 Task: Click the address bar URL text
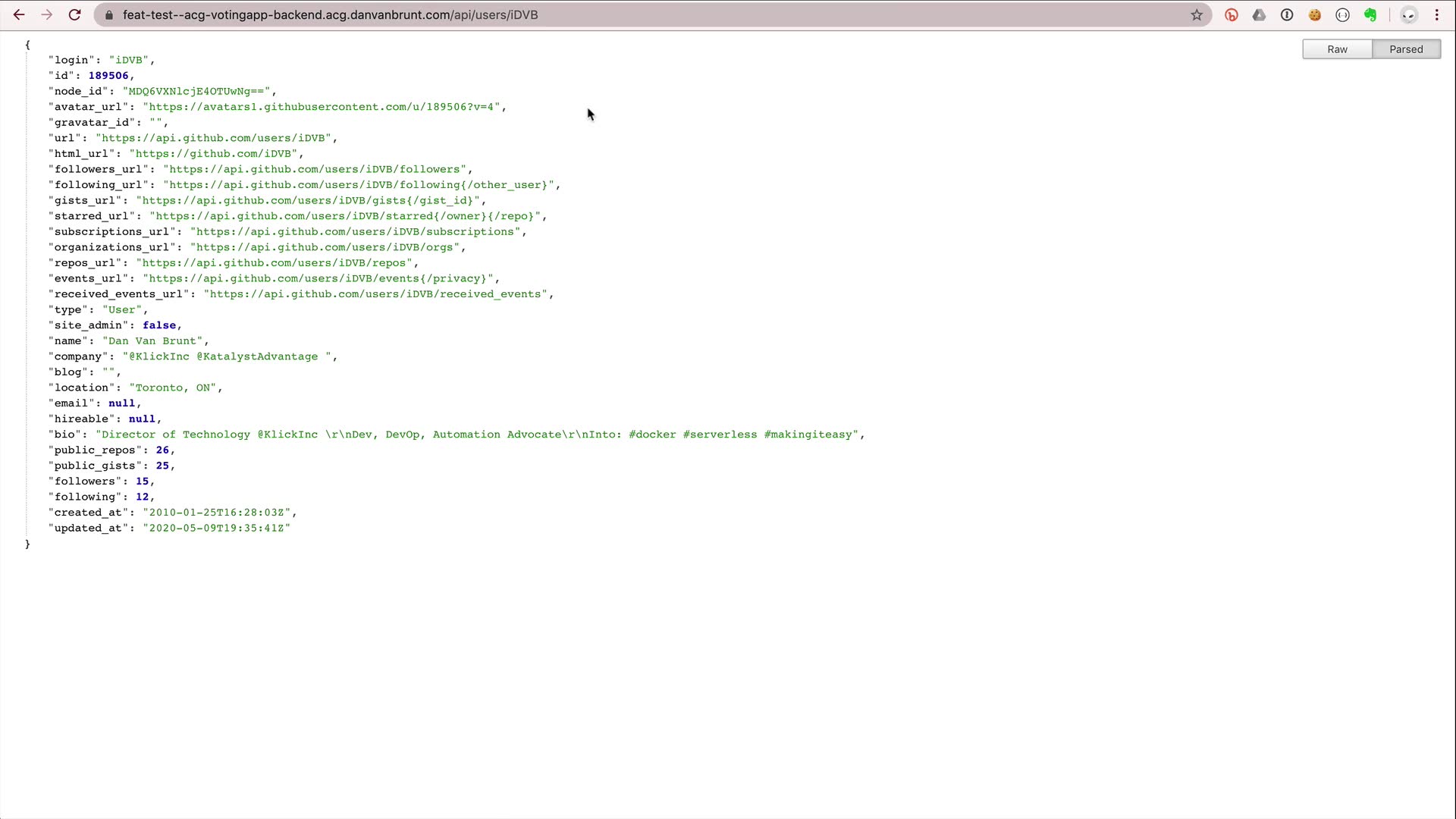[330, 14]
